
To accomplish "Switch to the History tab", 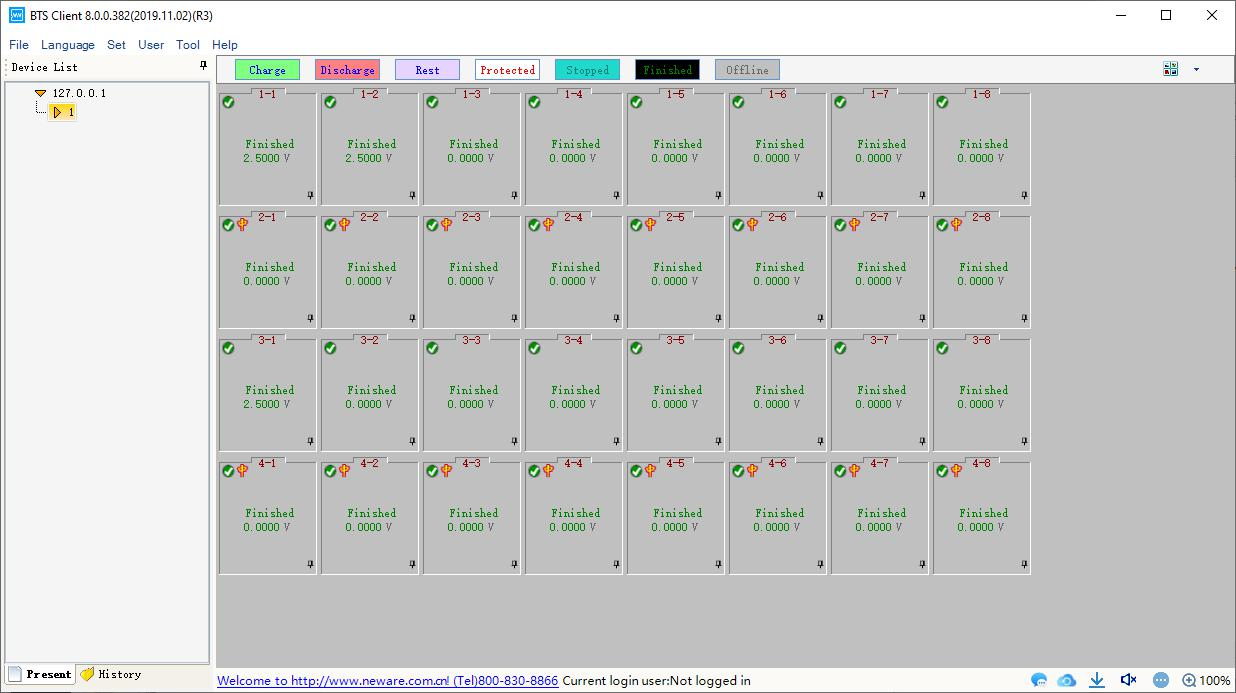I will point(111,675).
